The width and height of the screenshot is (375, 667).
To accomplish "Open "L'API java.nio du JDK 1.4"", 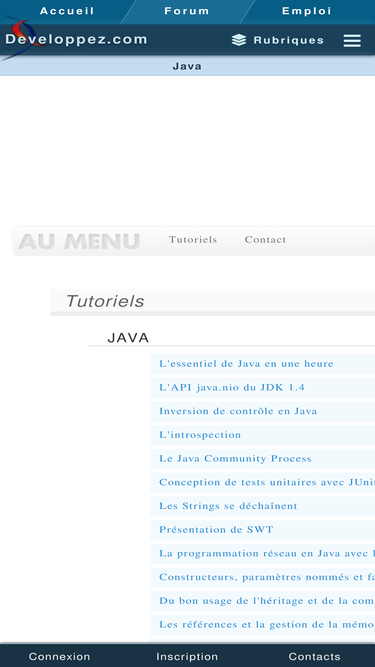I will pyautogui.click(x=232, y=388).
